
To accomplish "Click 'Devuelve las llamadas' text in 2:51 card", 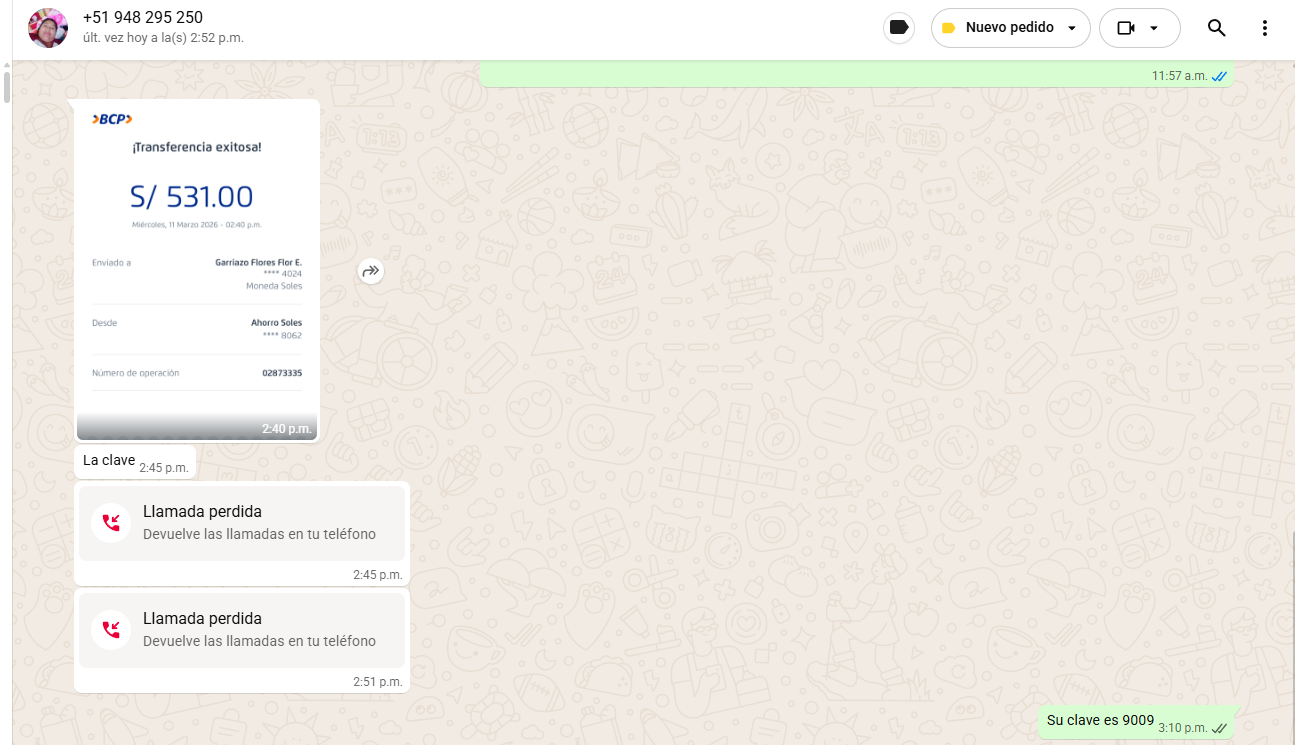I will 259,641.
